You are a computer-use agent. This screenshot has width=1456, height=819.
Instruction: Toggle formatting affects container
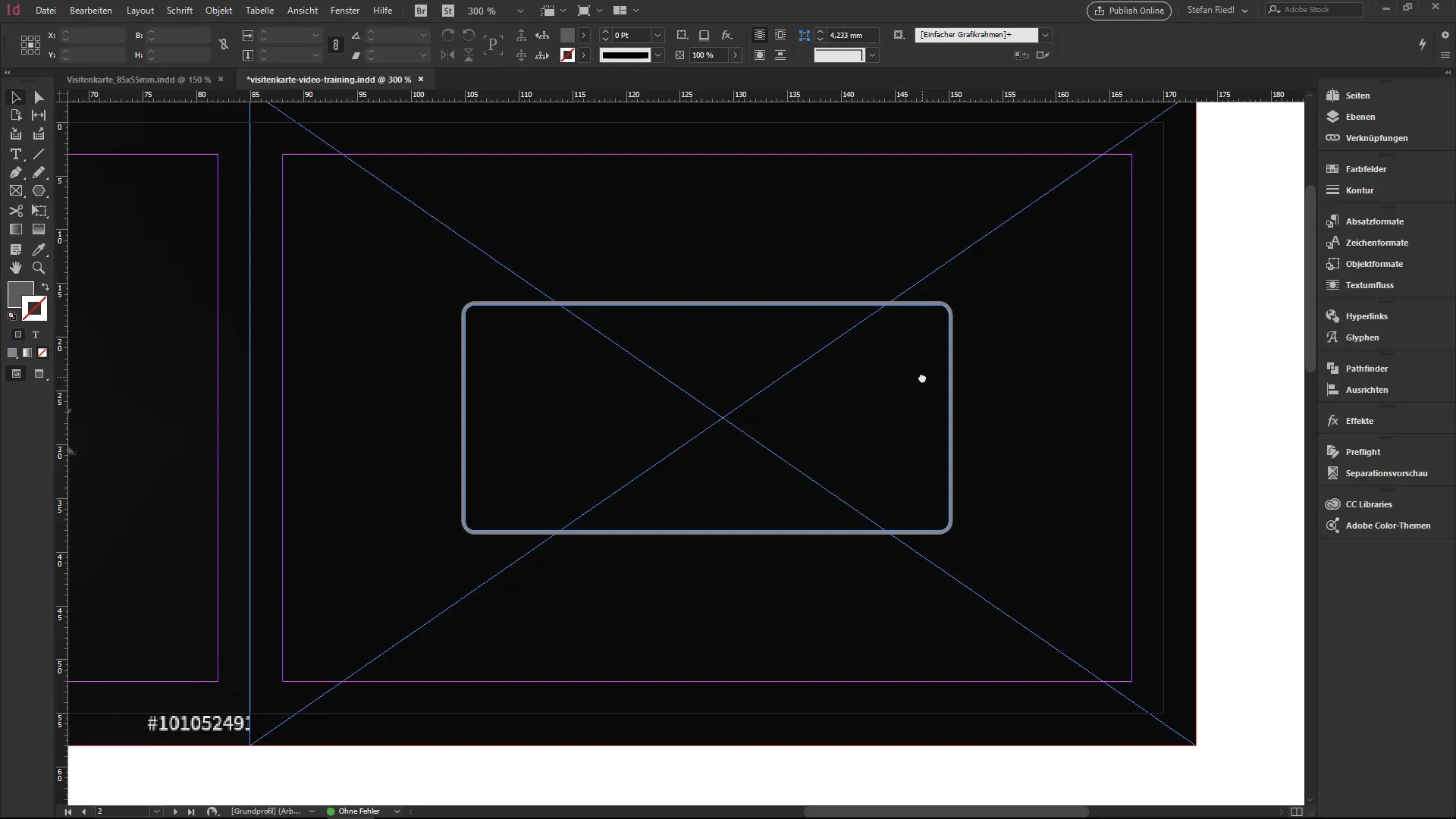coord(18,334)
